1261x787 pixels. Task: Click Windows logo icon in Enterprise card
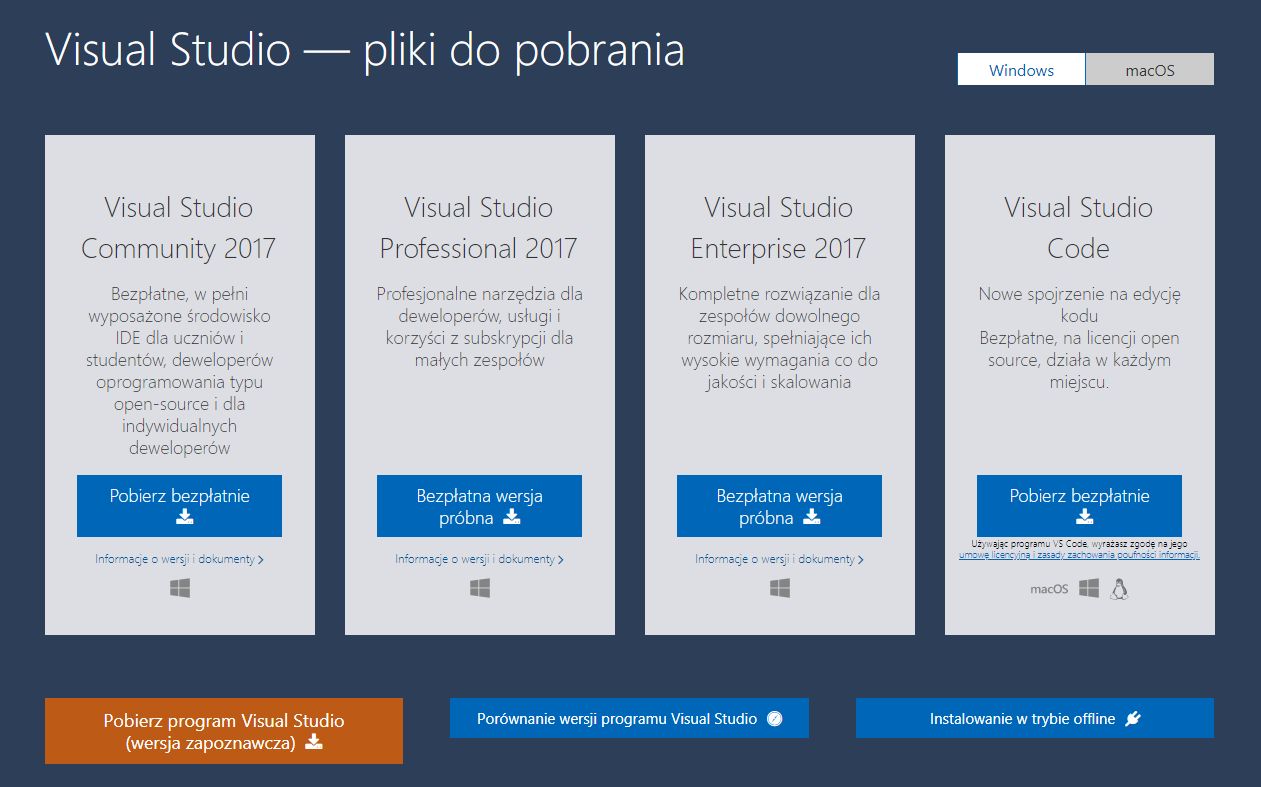click(x=780, y=589)
